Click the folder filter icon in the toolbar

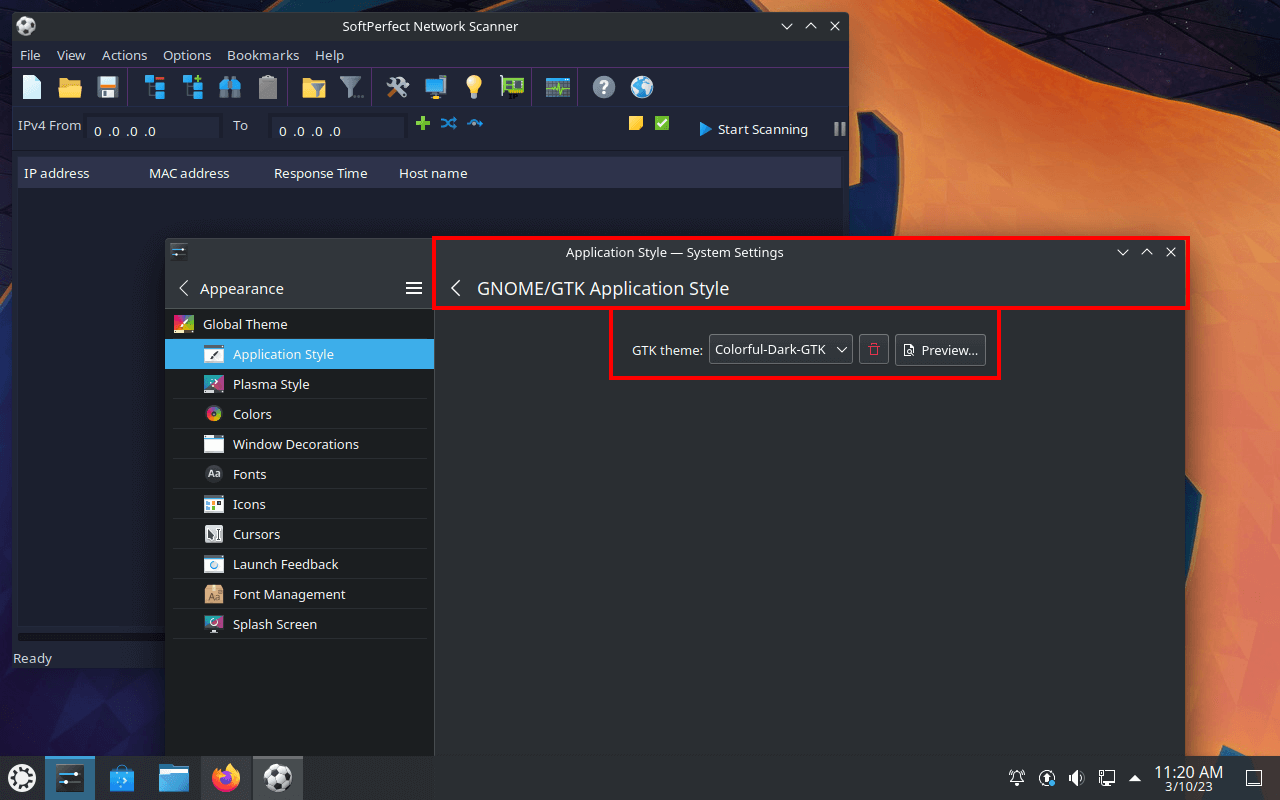[314, 88]
